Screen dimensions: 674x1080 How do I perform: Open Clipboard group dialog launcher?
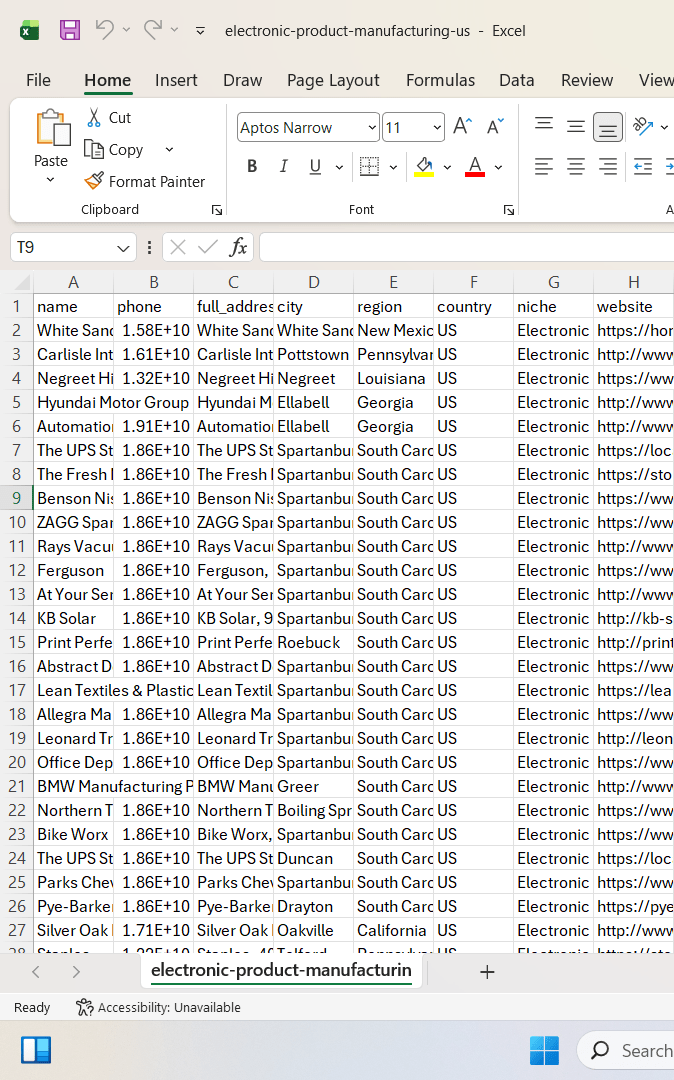[x=217, y=210]
